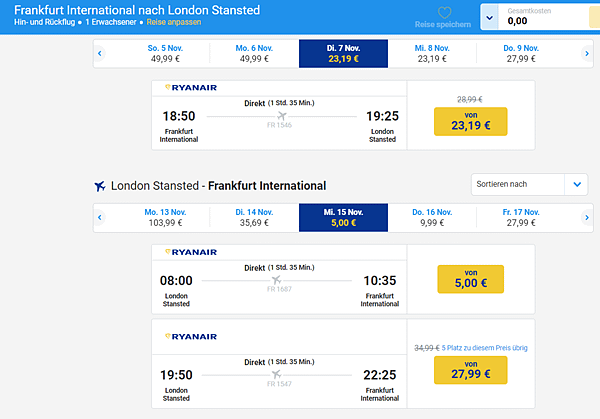
Task: Click the Ryanair logo on the 19:50 flight
Action: click(x=191, y=336)
